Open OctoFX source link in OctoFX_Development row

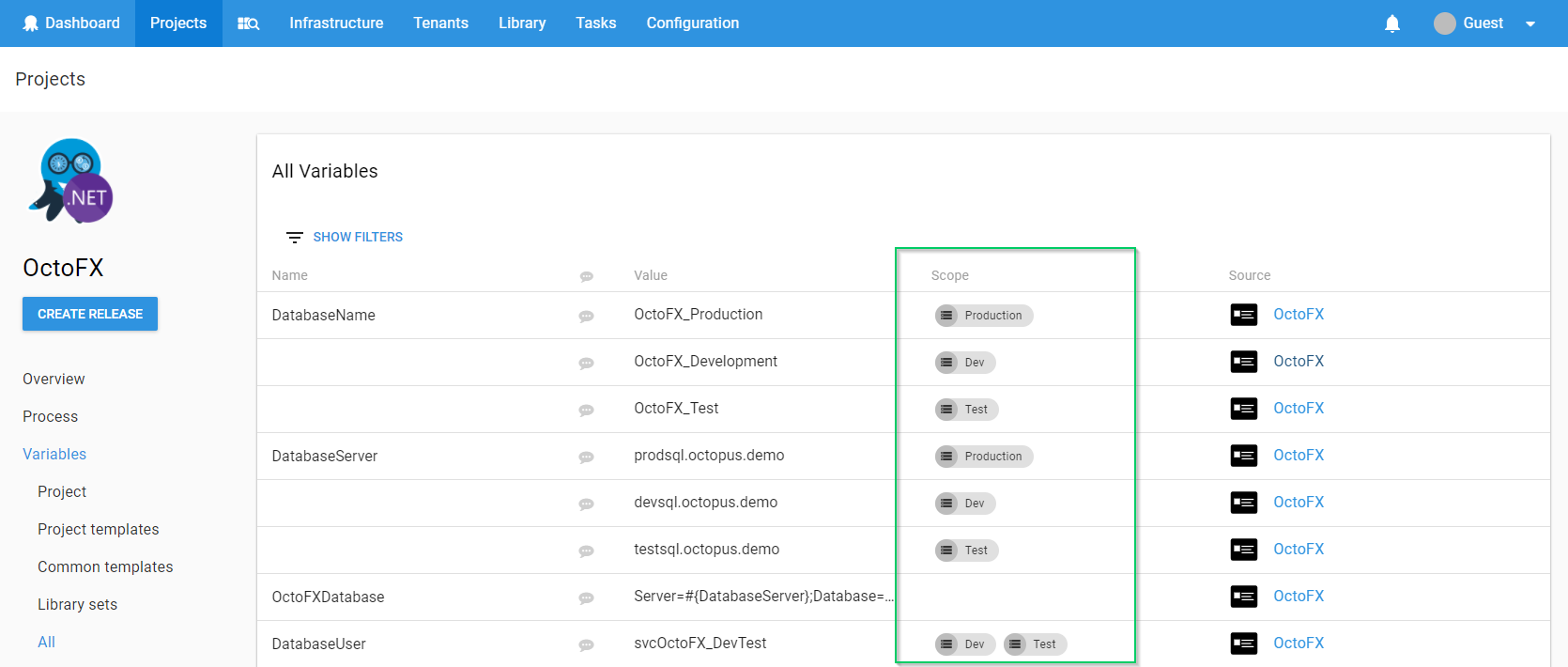(x=1299, y=362)
